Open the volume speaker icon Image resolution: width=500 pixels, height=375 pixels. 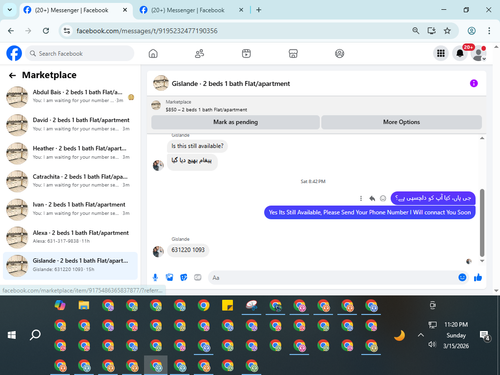click(x=432, y=344)
